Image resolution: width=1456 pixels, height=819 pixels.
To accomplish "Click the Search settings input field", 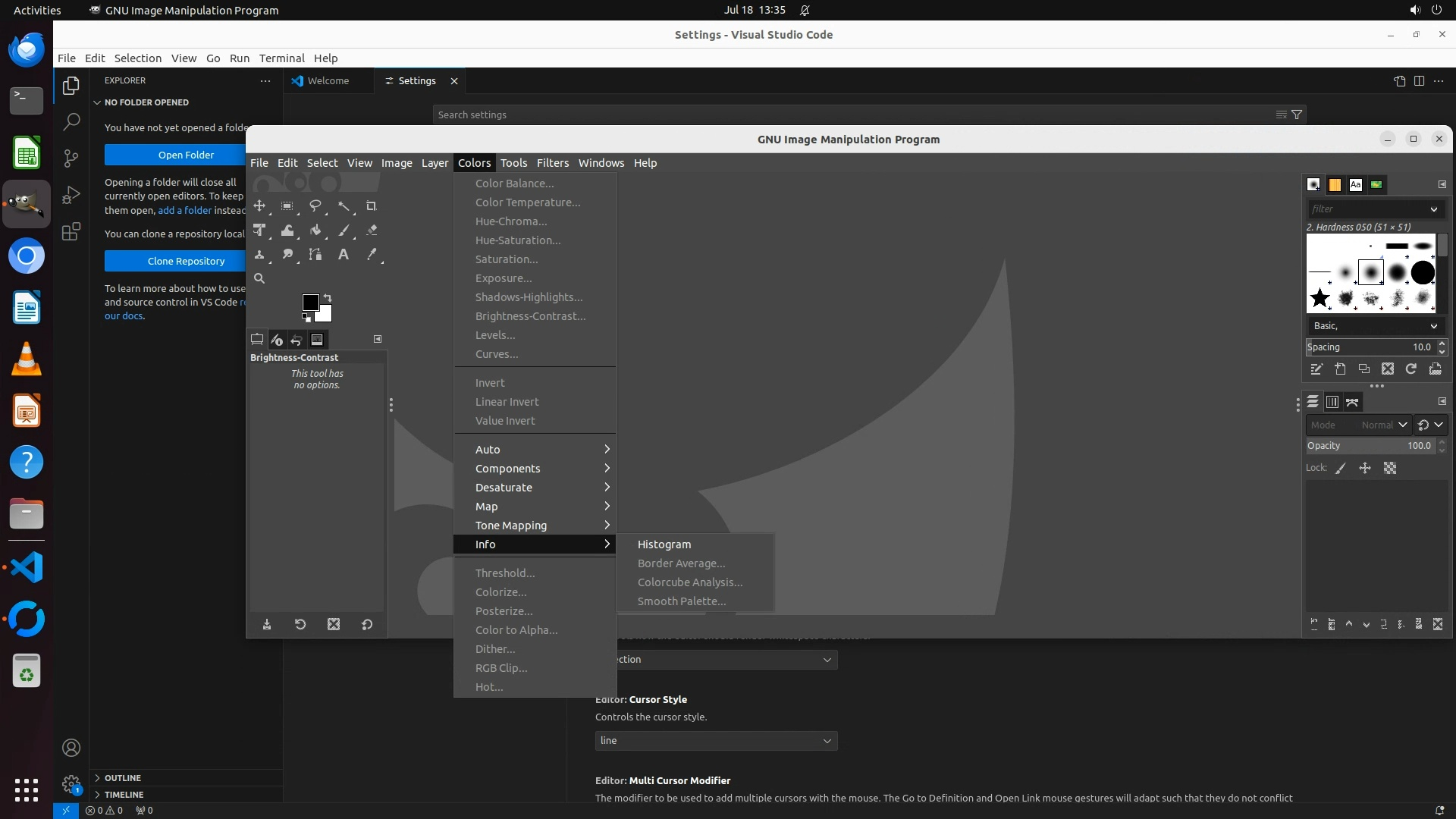I will click(x=849, y=115).
